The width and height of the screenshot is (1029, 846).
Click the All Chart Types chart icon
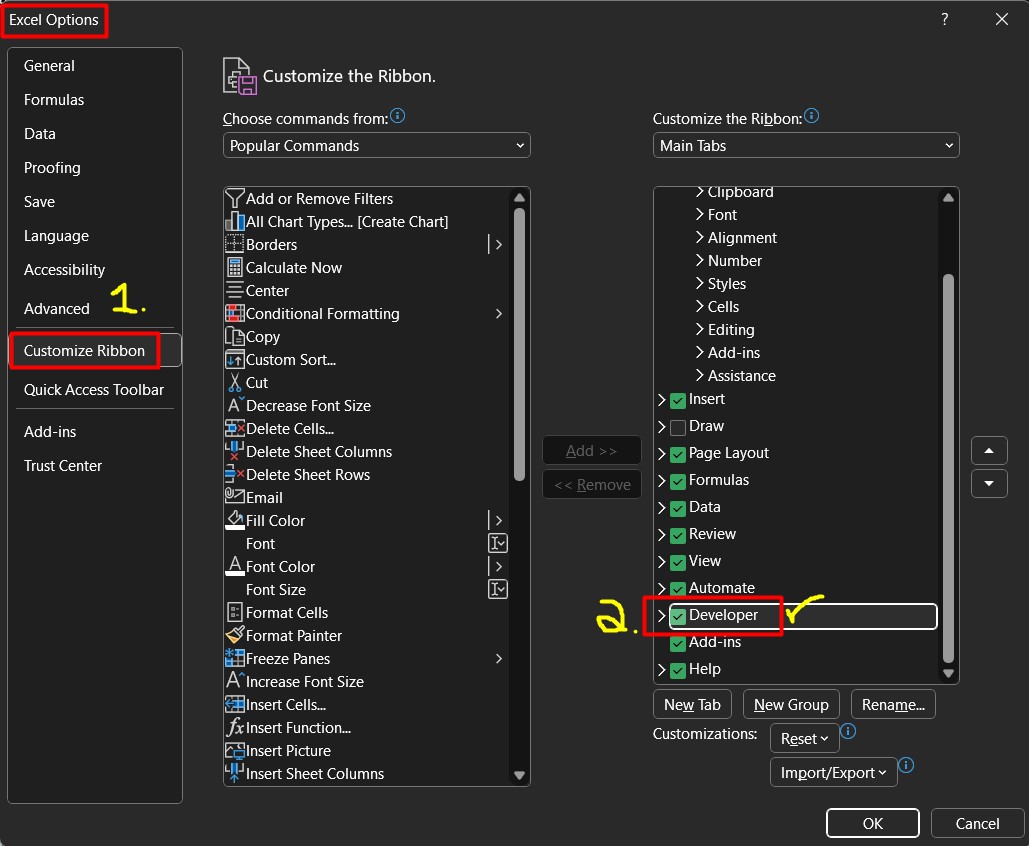234,221
